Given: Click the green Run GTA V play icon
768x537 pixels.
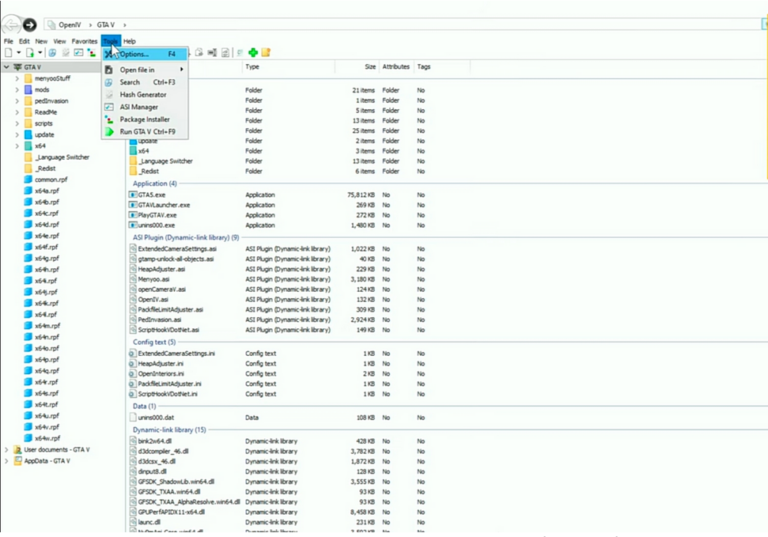Looking at the screenshot, I should (x=109, y=132).
